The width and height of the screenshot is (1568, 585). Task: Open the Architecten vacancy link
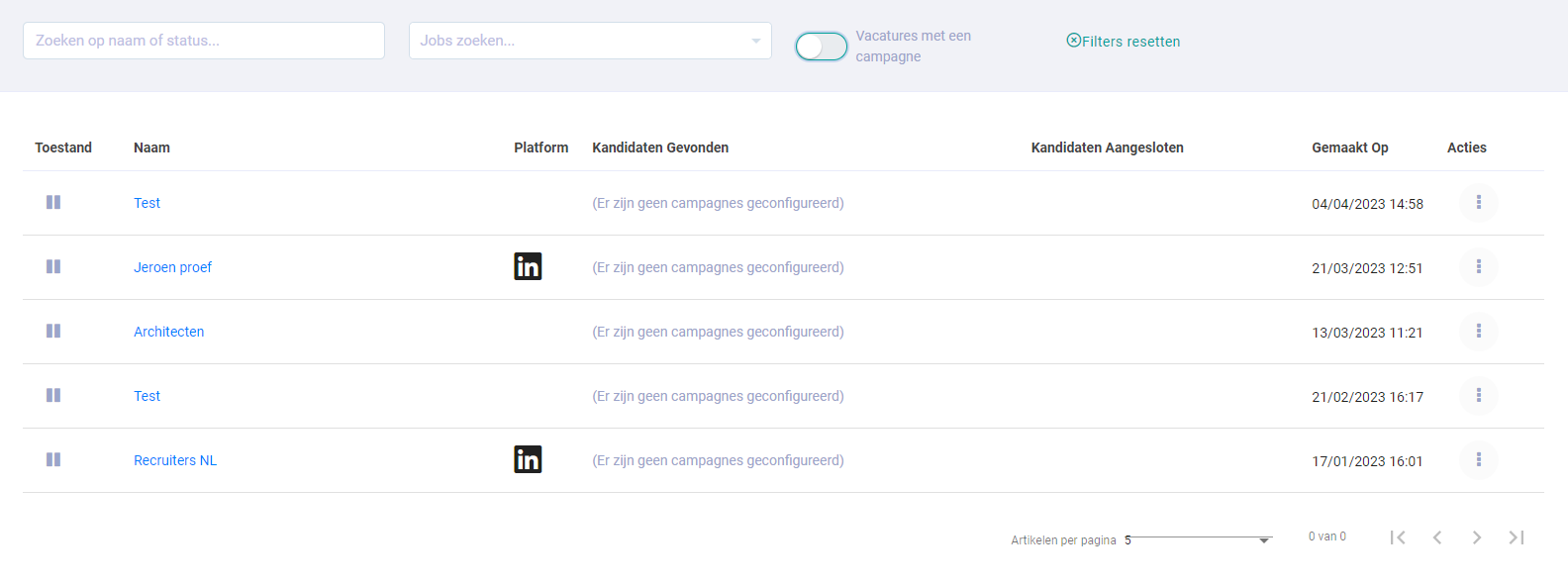169,332
